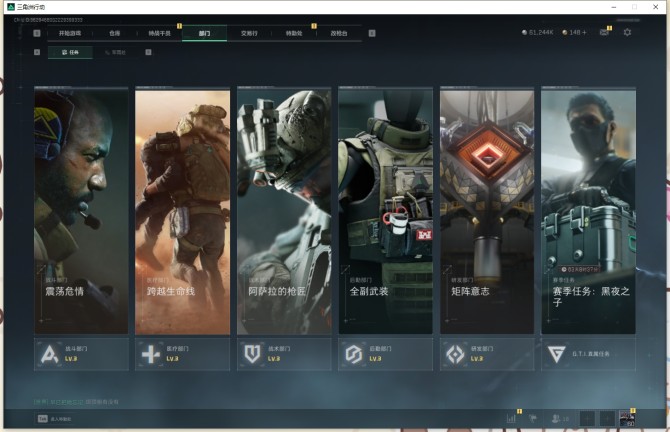Click the first empty squad plus slot

588,419
